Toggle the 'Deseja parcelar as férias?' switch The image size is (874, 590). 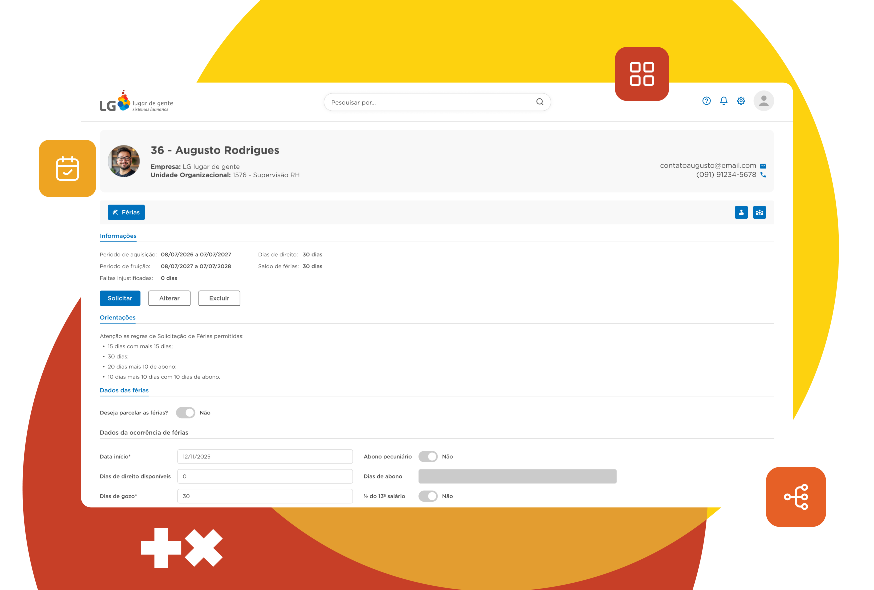(185, 412)
